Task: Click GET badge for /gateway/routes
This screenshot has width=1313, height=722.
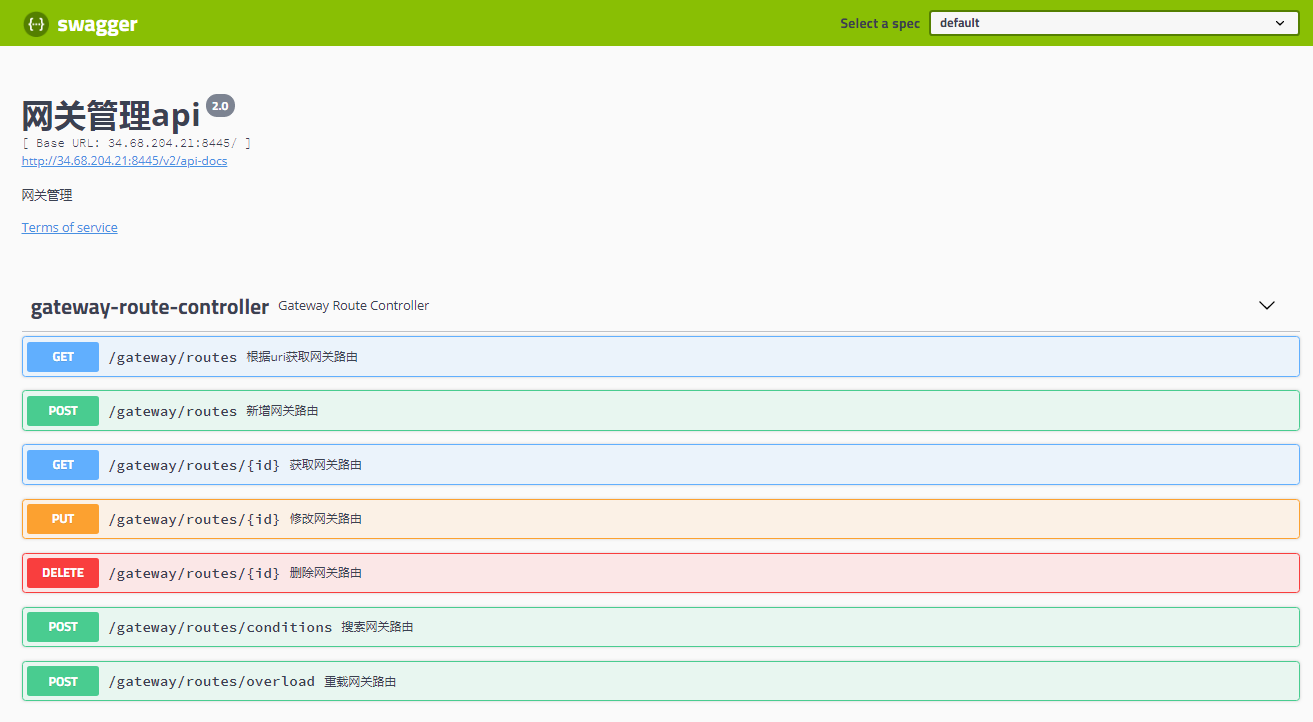Action: coord(63,357)
